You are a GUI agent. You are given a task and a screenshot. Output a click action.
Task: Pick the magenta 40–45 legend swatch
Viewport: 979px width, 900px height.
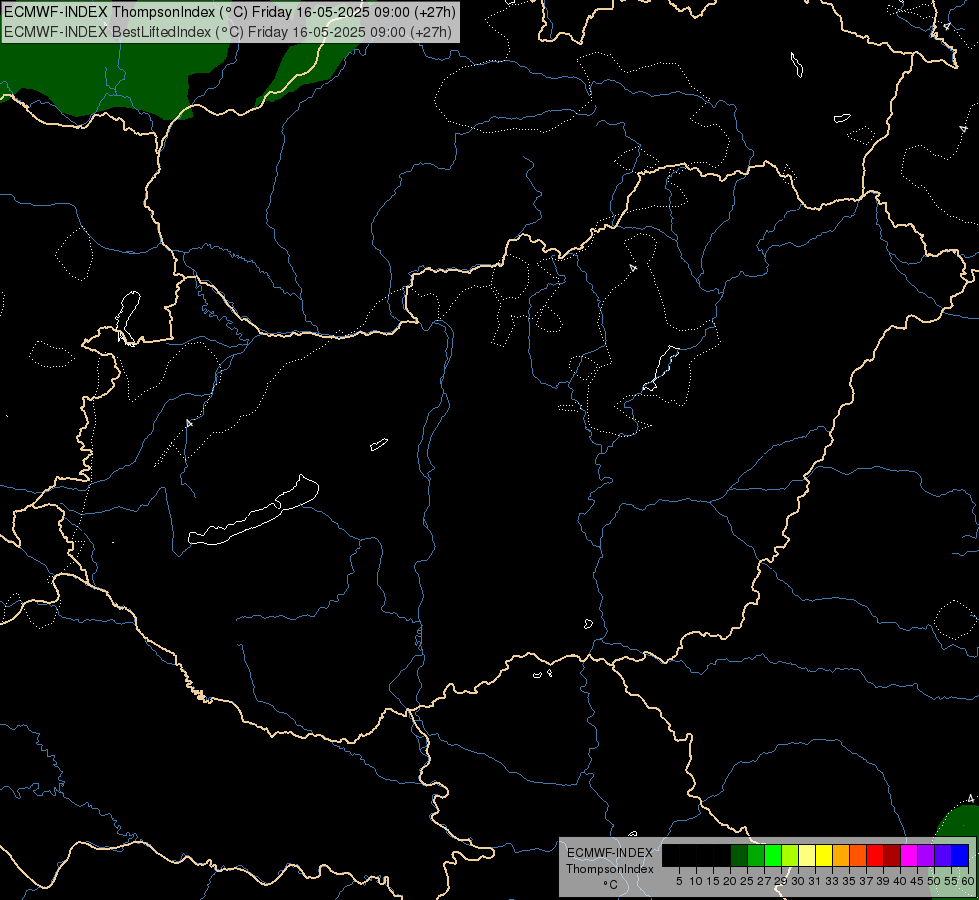(909, 855)
